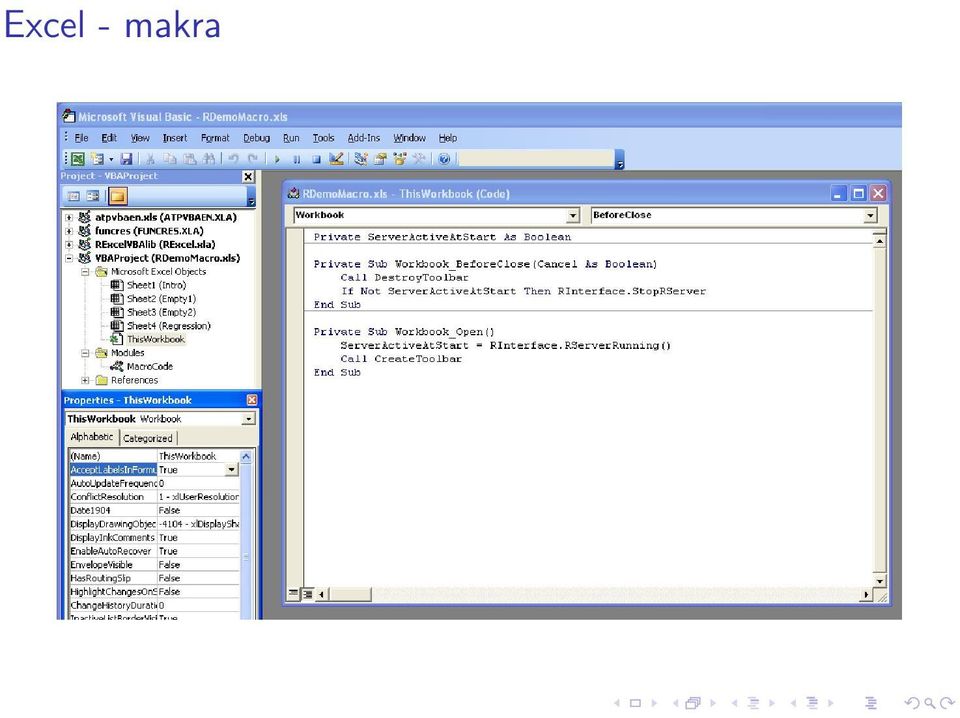
Task: Click the Find binoculars icon
Action: pyautogui.click(x=209, y=159)
